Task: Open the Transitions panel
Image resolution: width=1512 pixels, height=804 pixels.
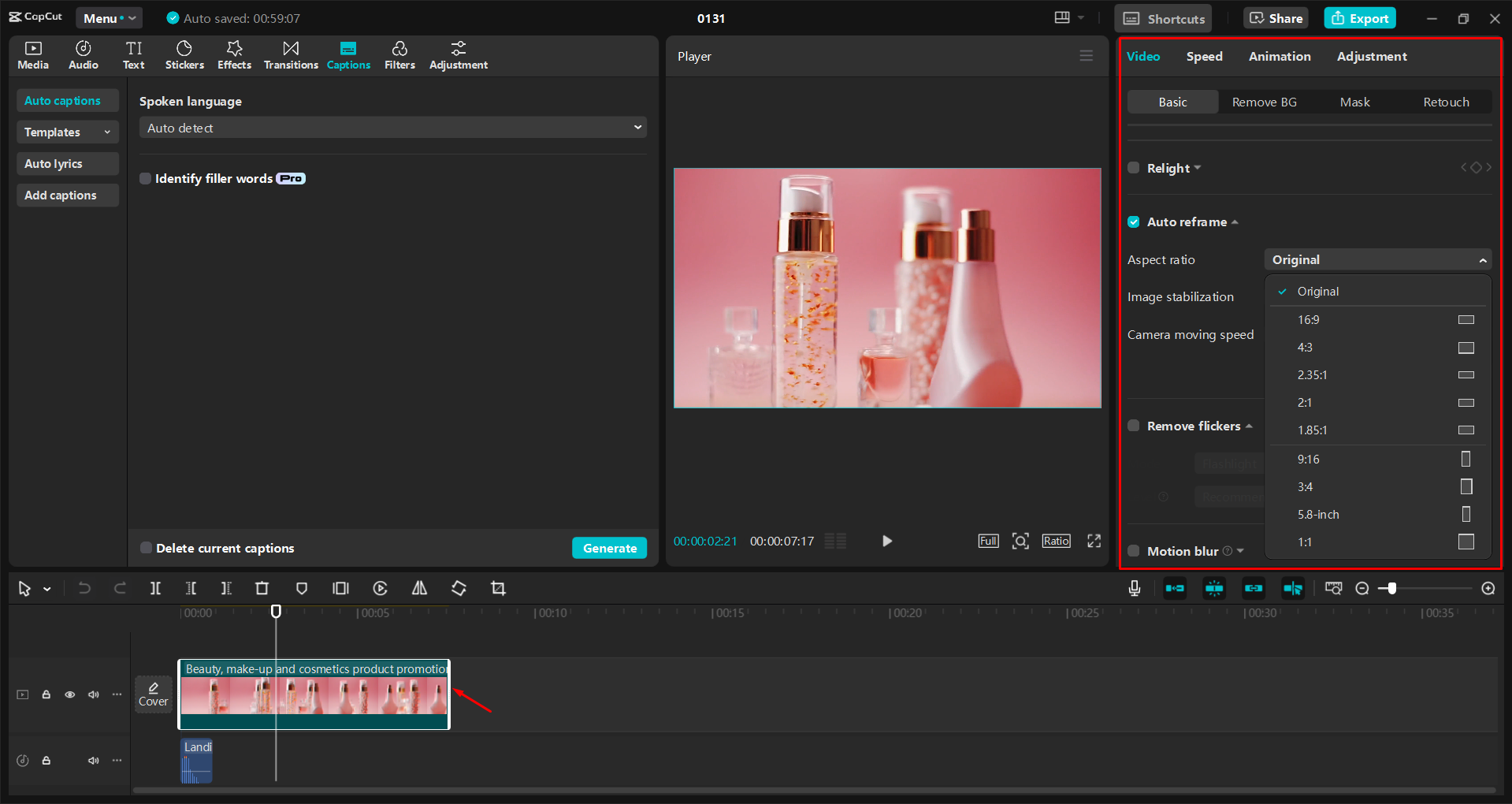Action: [x=291, y=55]
